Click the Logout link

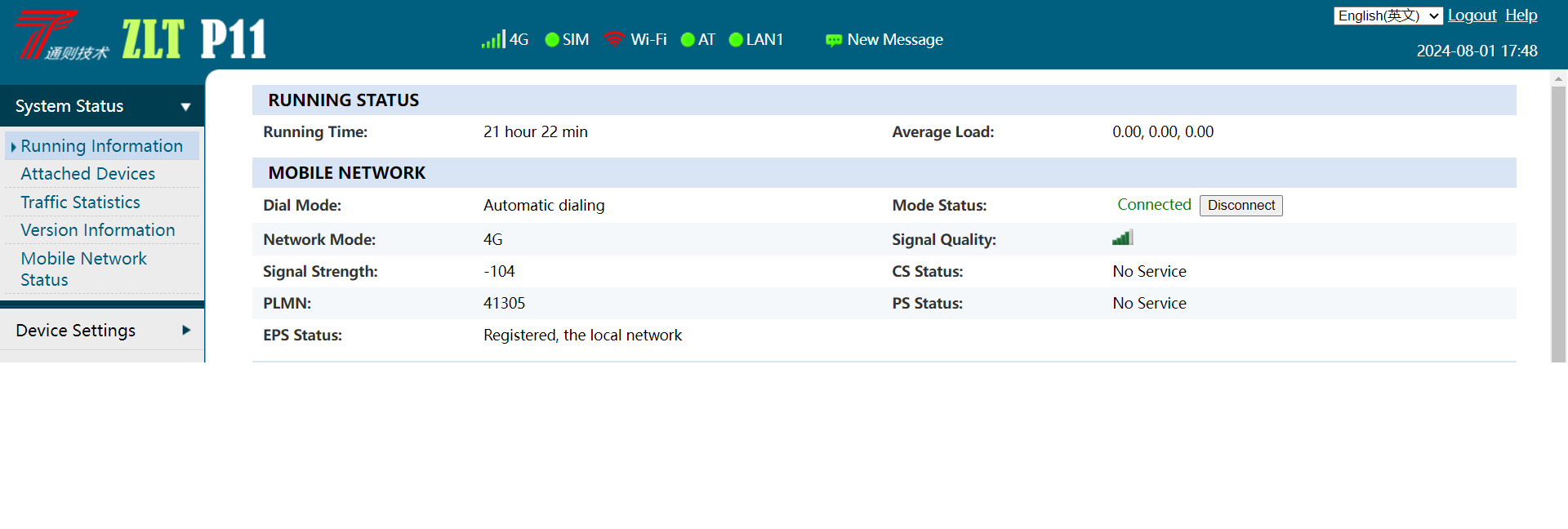pos(1472,16)
